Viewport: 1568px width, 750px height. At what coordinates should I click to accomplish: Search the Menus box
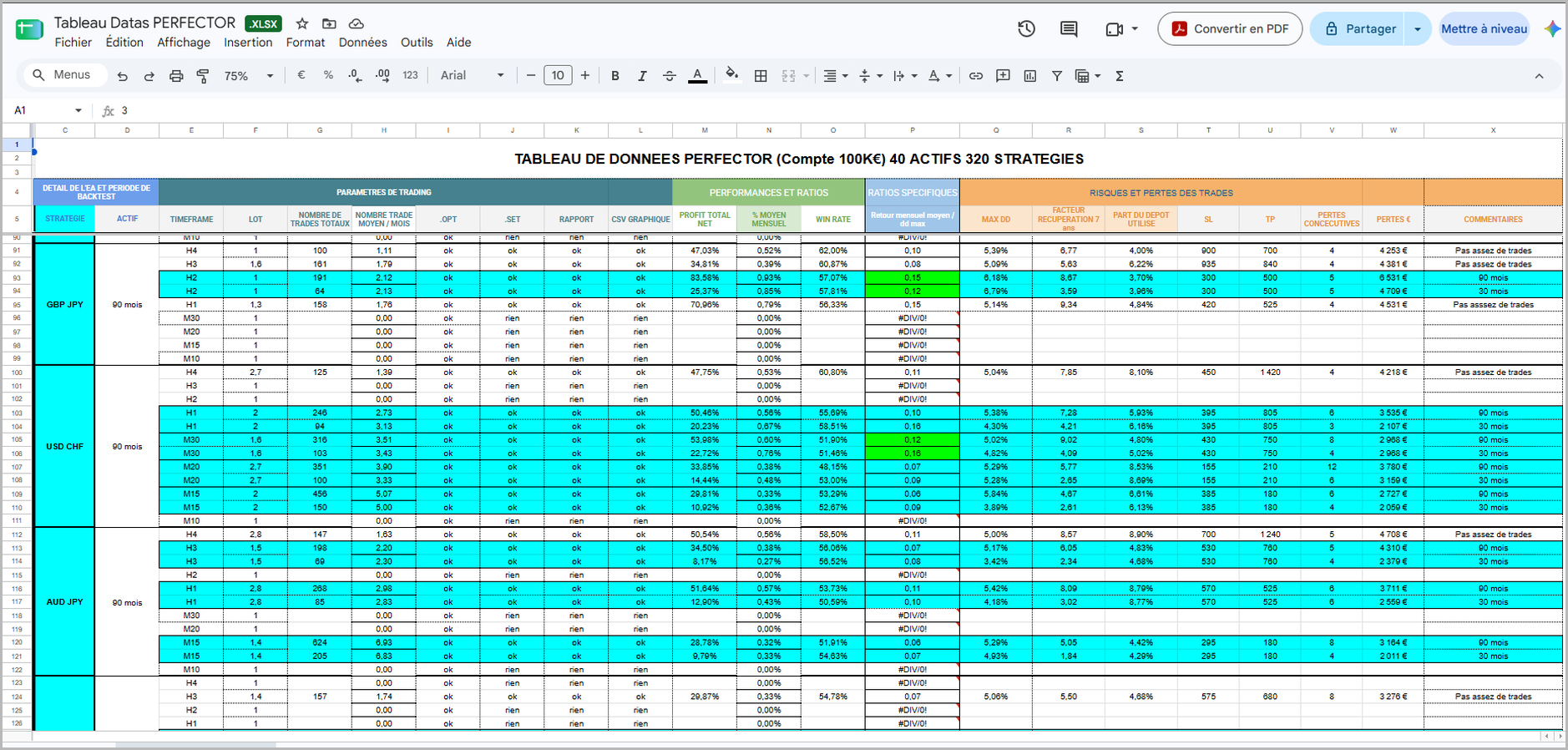click(65, 75)
